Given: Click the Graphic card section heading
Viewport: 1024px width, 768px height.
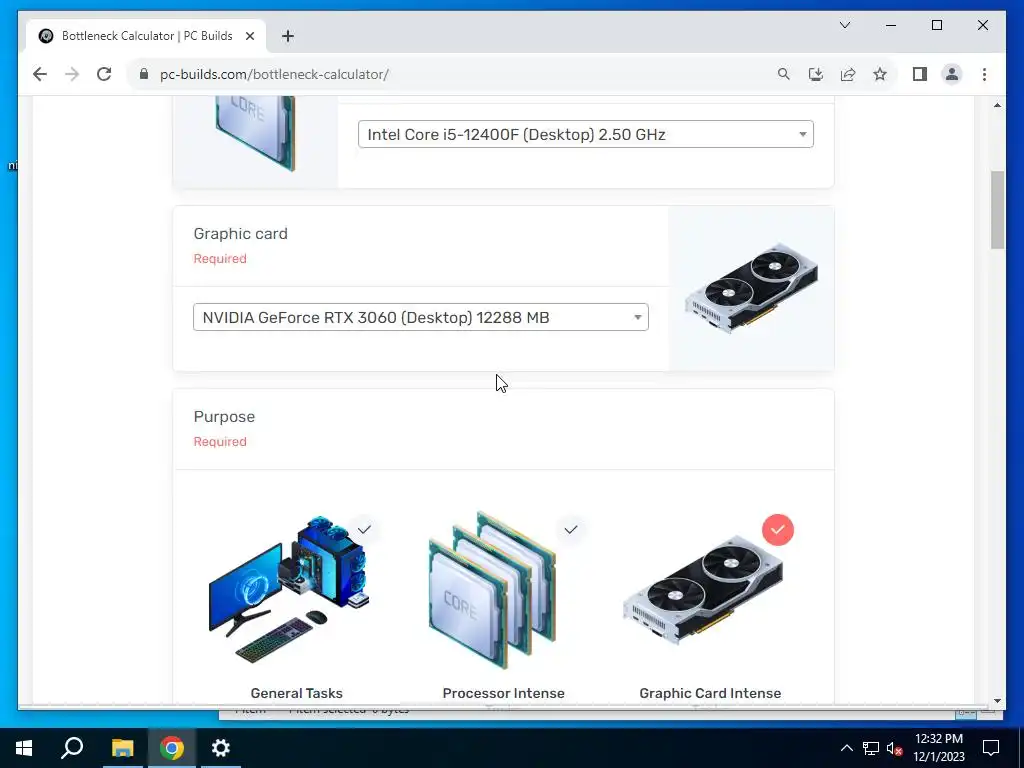Looking at the screenshot, I should 240,234.
